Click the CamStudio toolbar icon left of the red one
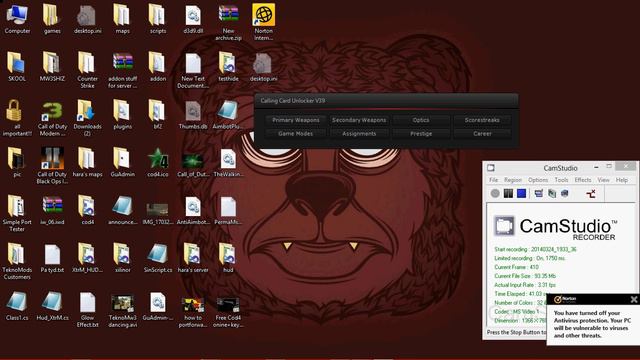This screenshot has height=360, width=640. (x=565, y=193)
